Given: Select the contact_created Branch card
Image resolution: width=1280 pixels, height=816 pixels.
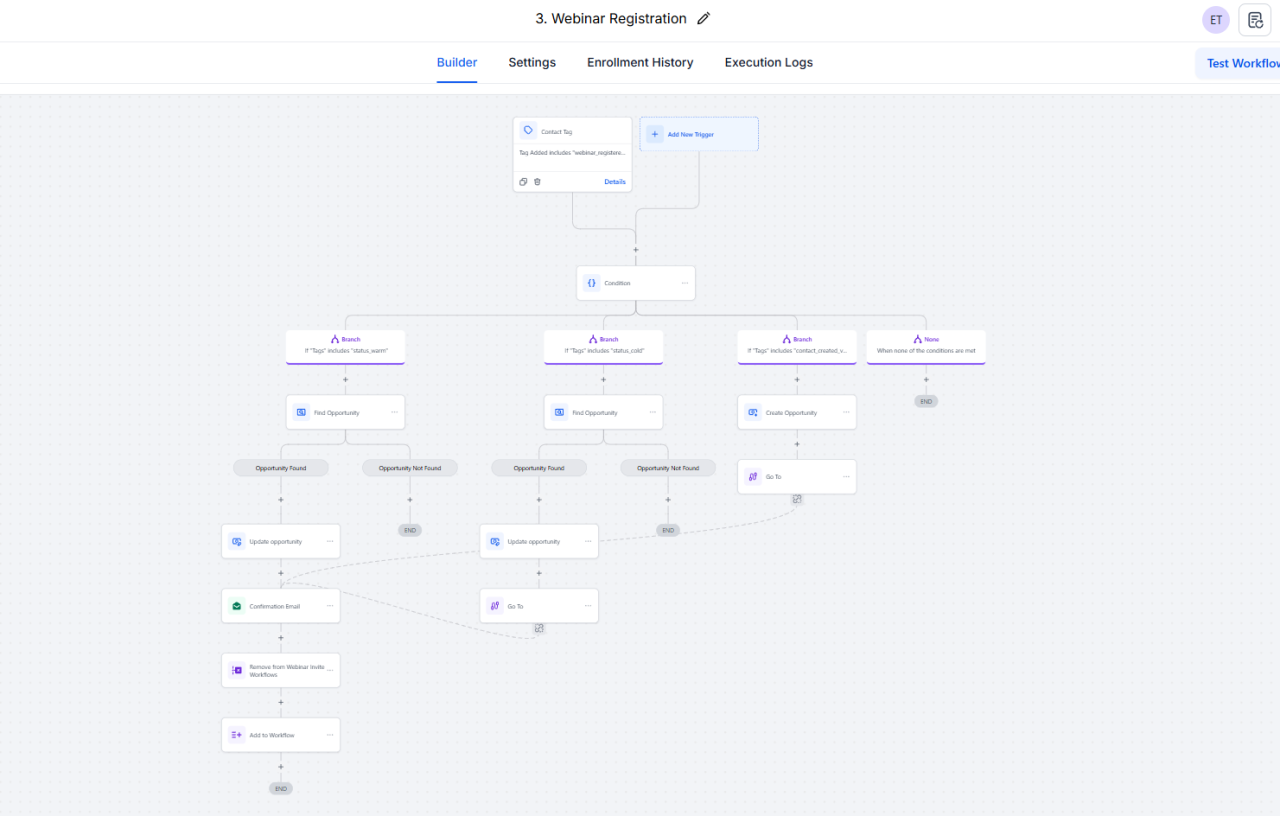Looking at the screenshot, I should point(797,346).
